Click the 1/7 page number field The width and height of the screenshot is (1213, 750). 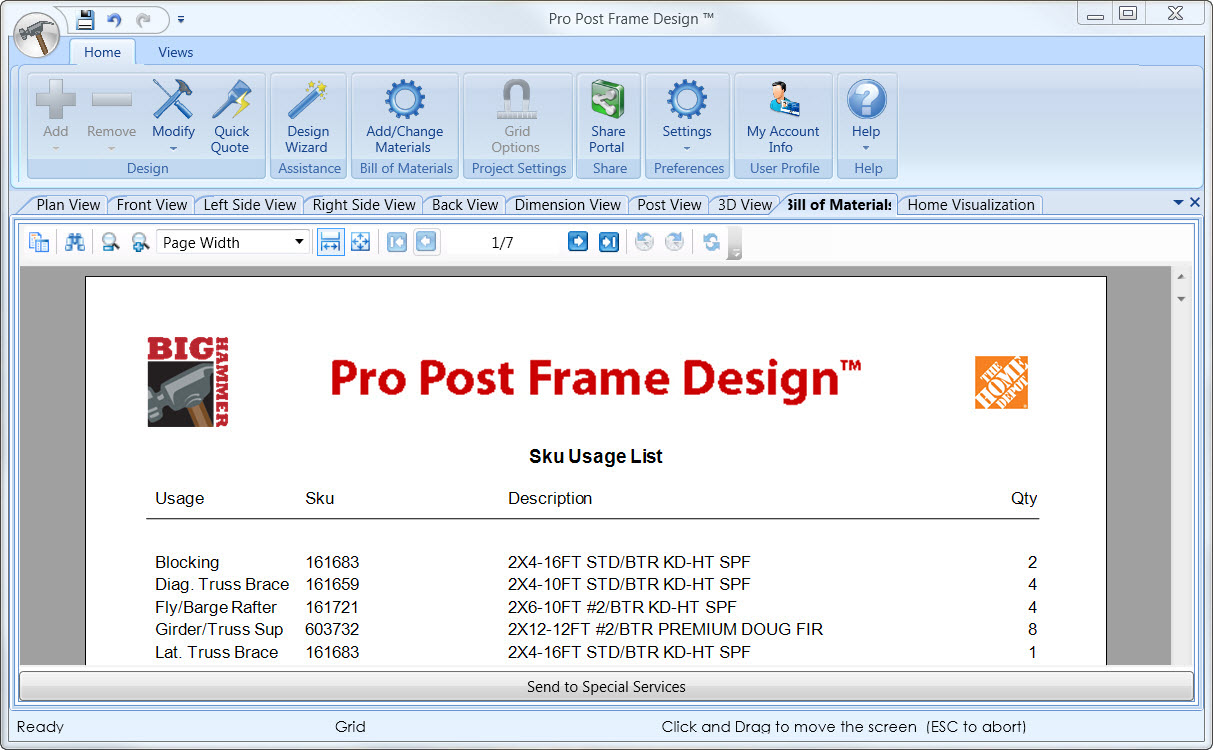(502, 242)
